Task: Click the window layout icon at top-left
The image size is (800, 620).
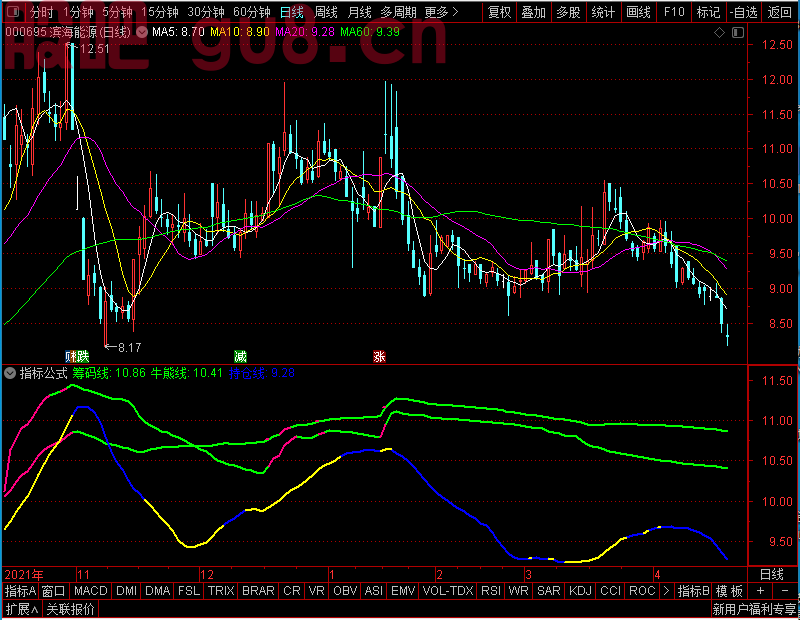Action: pos(14,11)
